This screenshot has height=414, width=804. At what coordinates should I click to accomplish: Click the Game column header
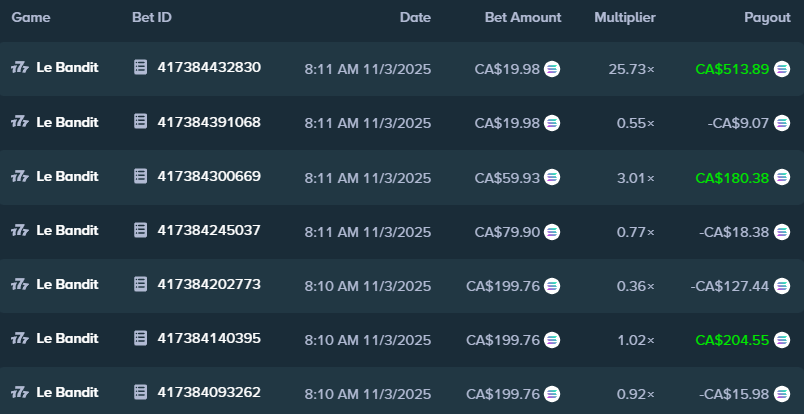(x=31, y=17)
